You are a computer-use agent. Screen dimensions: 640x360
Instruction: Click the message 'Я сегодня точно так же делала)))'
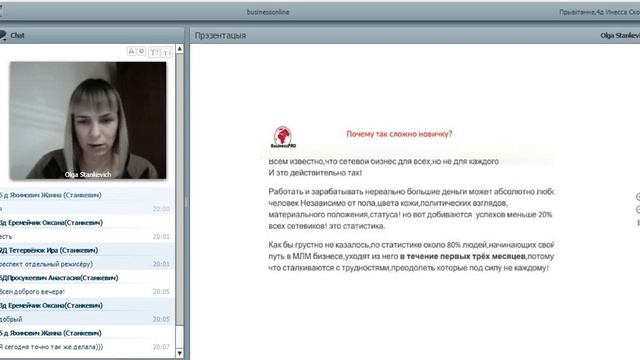(51, 347)
